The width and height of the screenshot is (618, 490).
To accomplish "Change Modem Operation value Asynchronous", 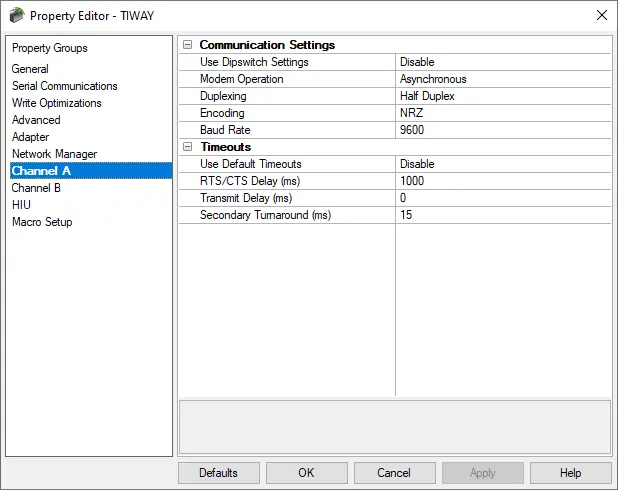I will [503, 79].
